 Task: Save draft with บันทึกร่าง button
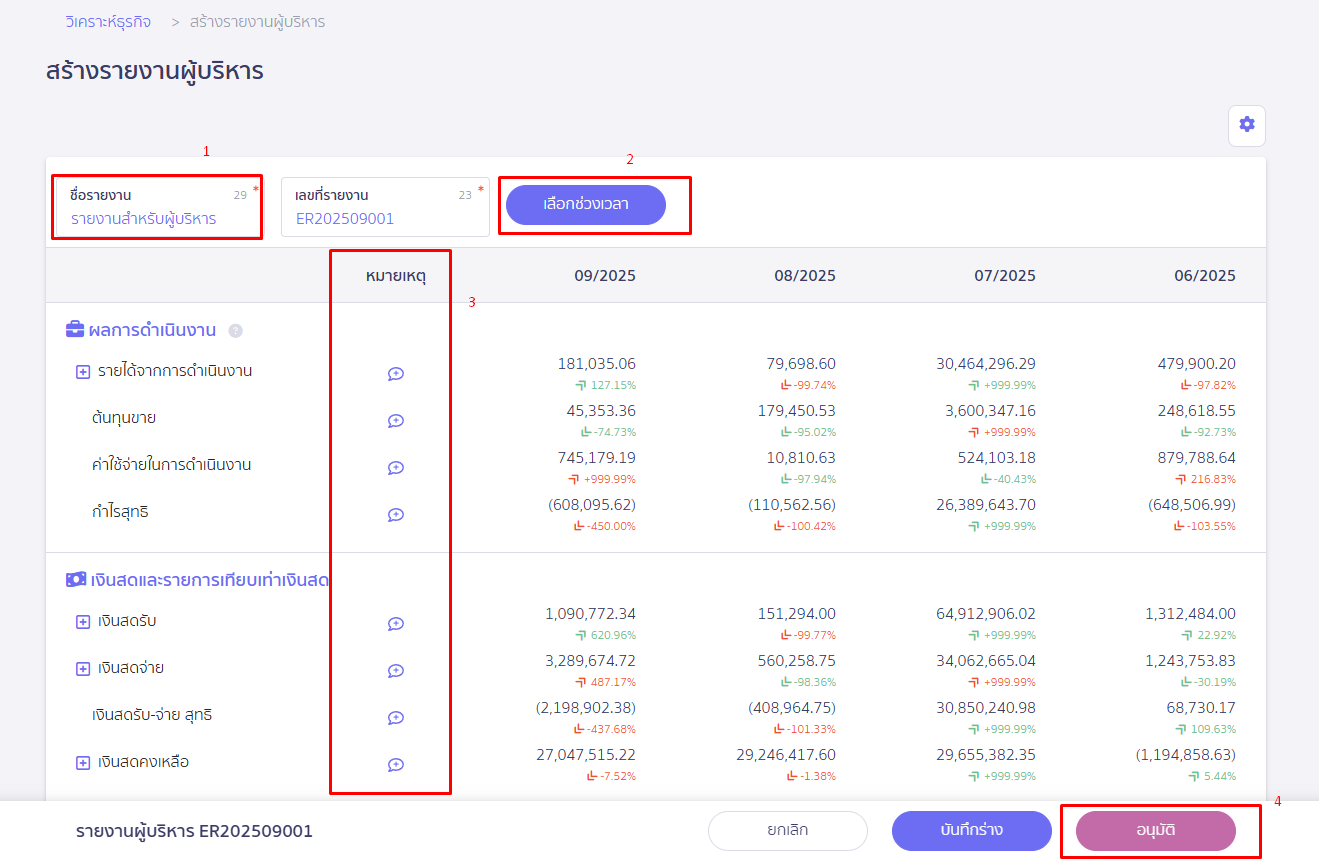971,830
